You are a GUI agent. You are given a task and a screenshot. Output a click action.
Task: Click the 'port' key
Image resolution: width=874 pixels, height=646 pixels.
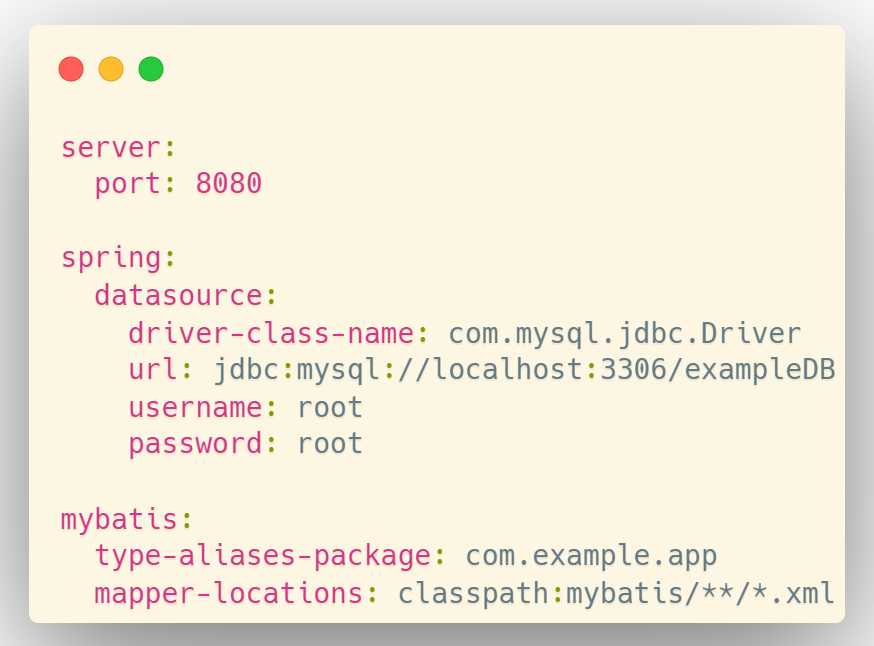128,184
